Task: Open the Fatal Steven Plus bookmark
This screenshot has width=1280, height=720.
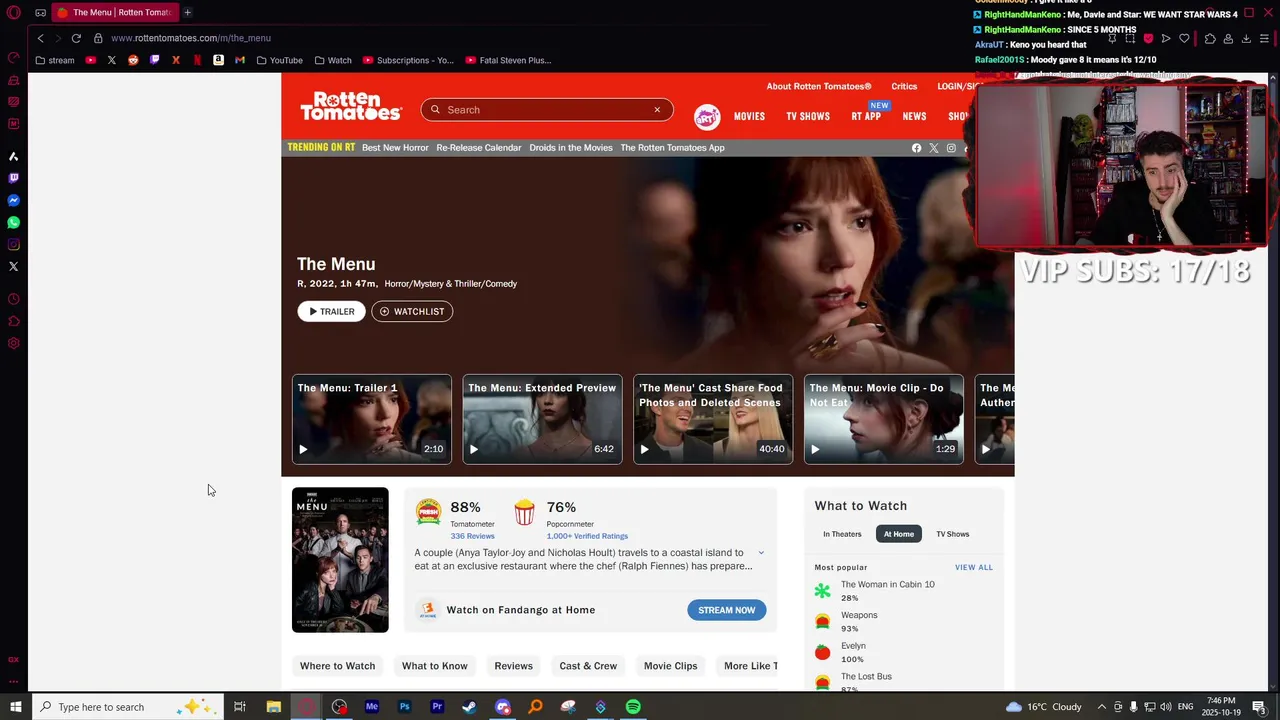Action: [508, 60]
